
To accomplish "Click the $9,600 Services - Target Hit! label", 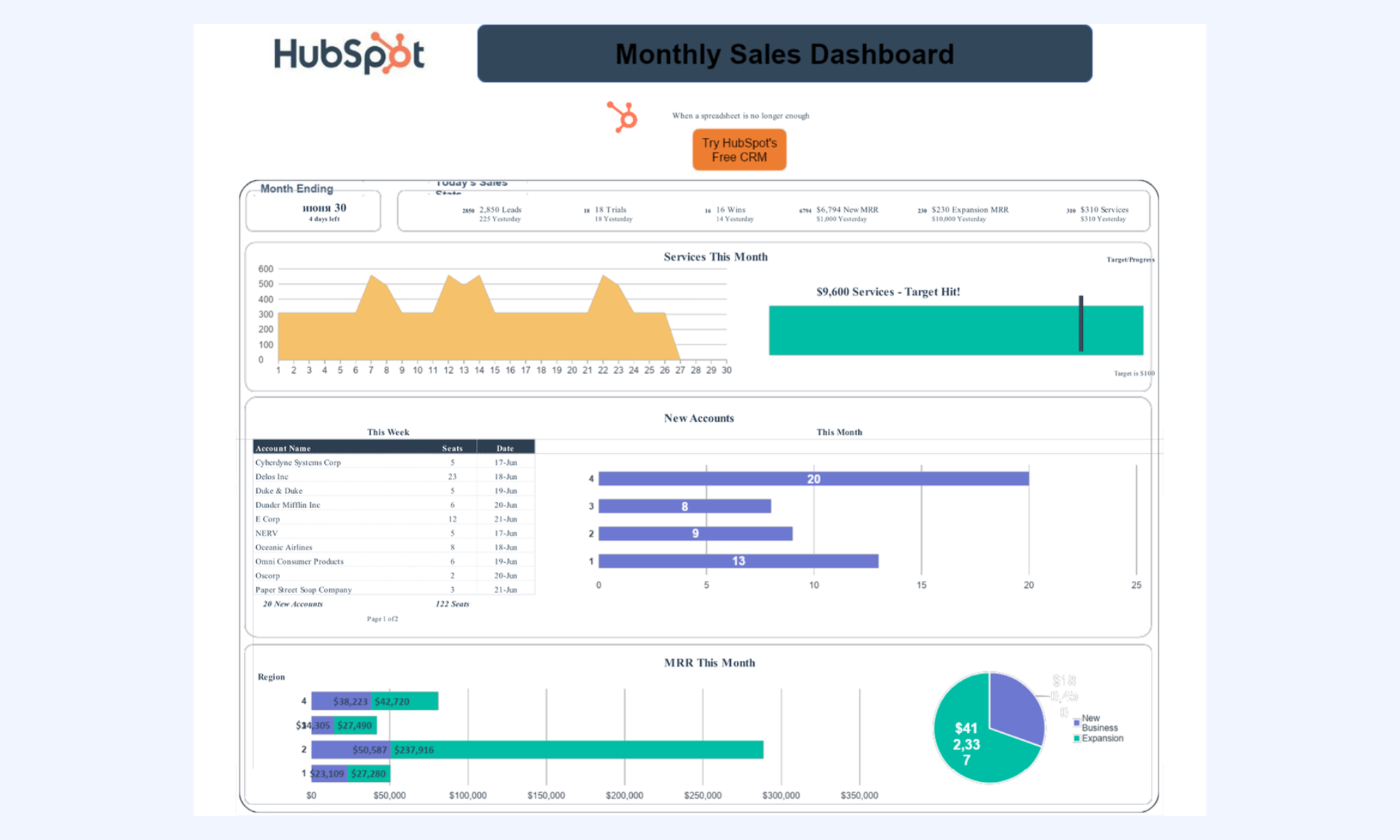I will click(888, 292).
